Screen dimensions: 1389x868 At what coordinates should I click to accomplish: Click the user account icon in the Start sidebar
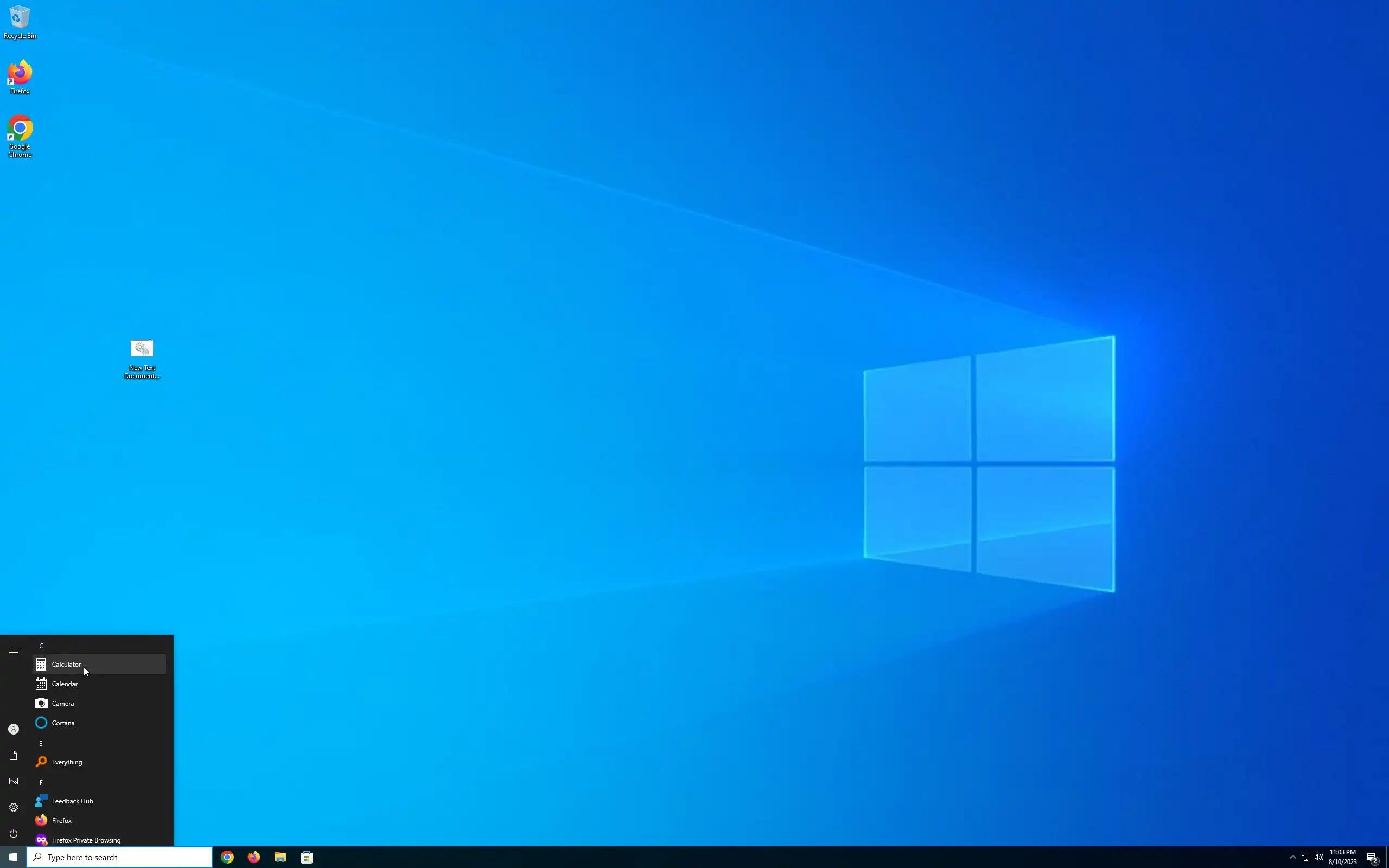pos(13,729)
